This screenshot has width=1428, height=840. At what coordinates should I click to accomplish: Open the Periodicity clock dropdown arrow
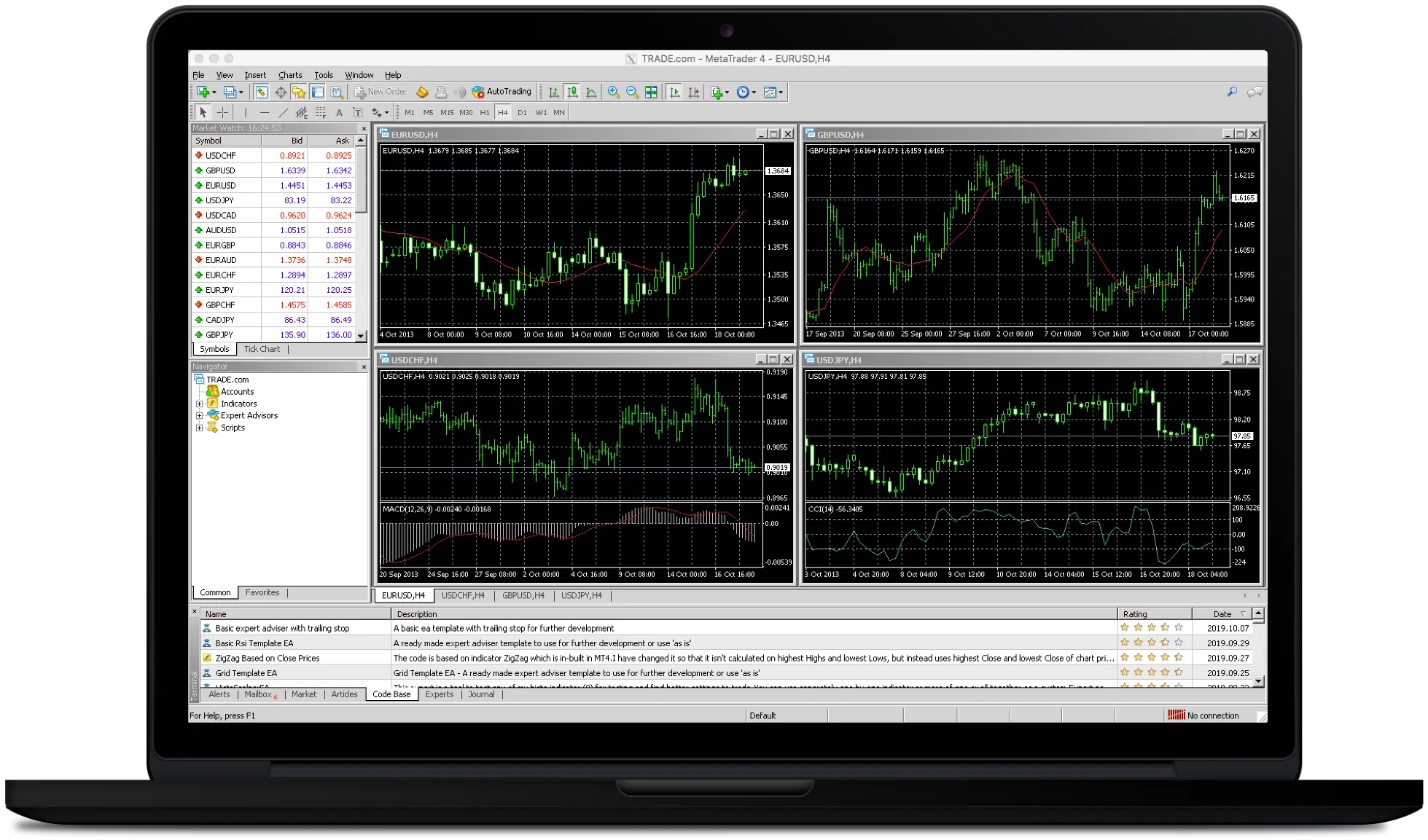click(754, 93)
